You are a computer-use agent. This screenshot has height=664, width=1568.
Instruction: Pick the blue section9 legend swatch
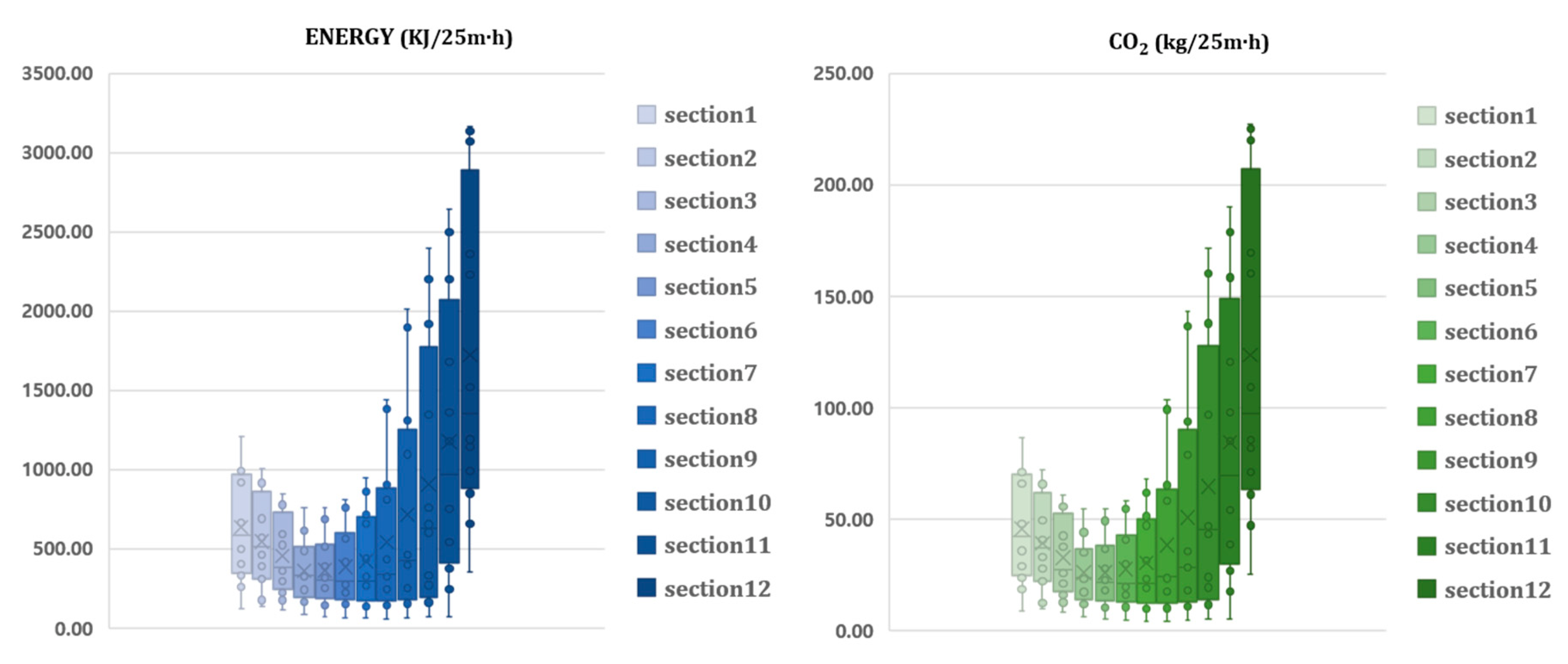646,459
